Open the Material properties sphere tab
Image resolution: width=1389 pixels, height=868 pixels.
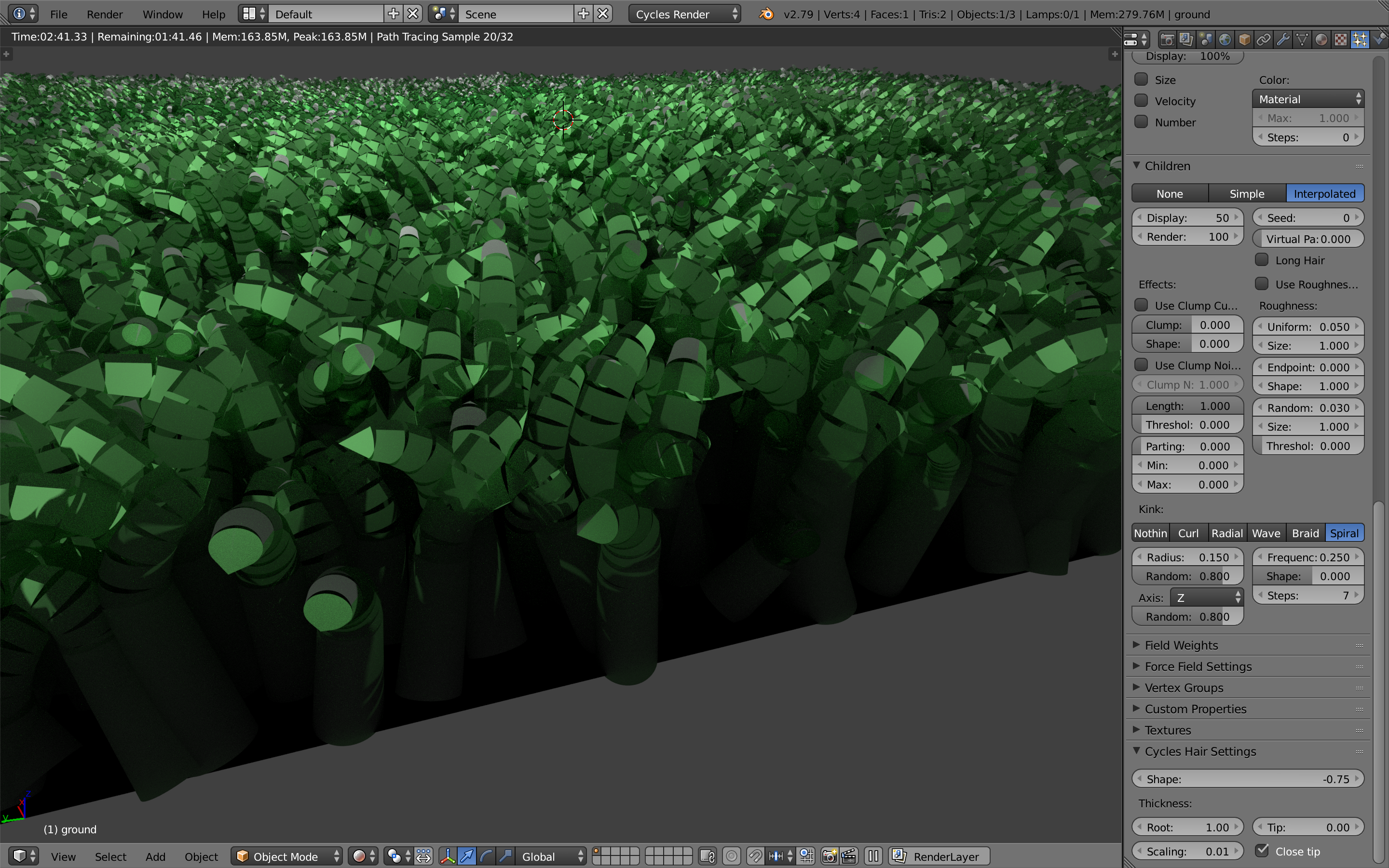tap(1321, 39)
